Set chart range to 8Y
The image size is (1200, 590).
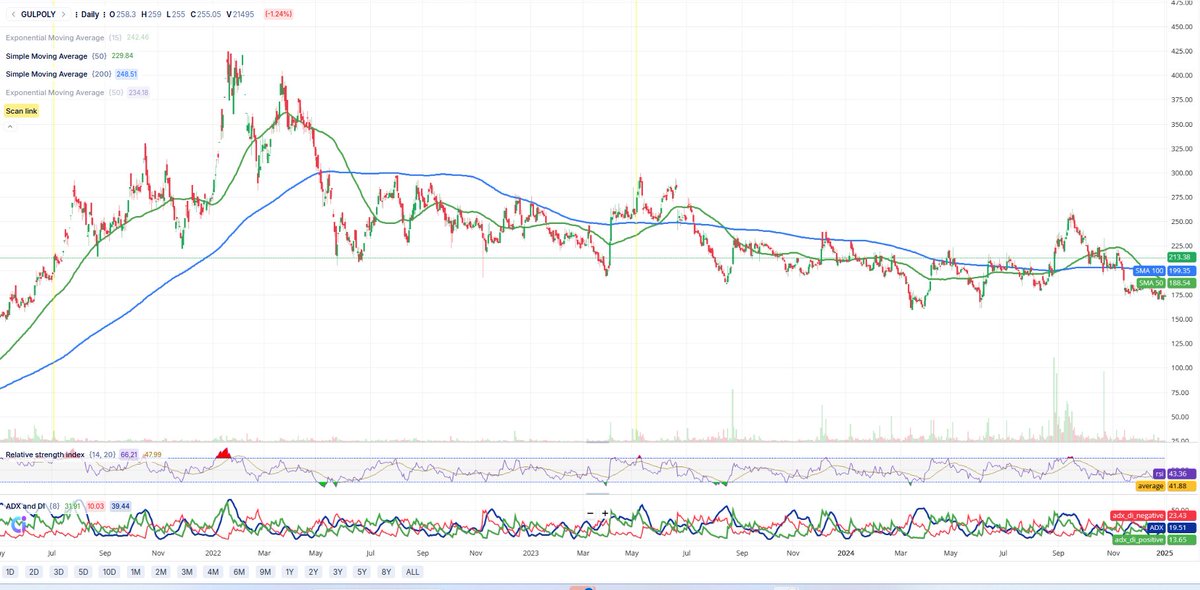click(387, 572)
